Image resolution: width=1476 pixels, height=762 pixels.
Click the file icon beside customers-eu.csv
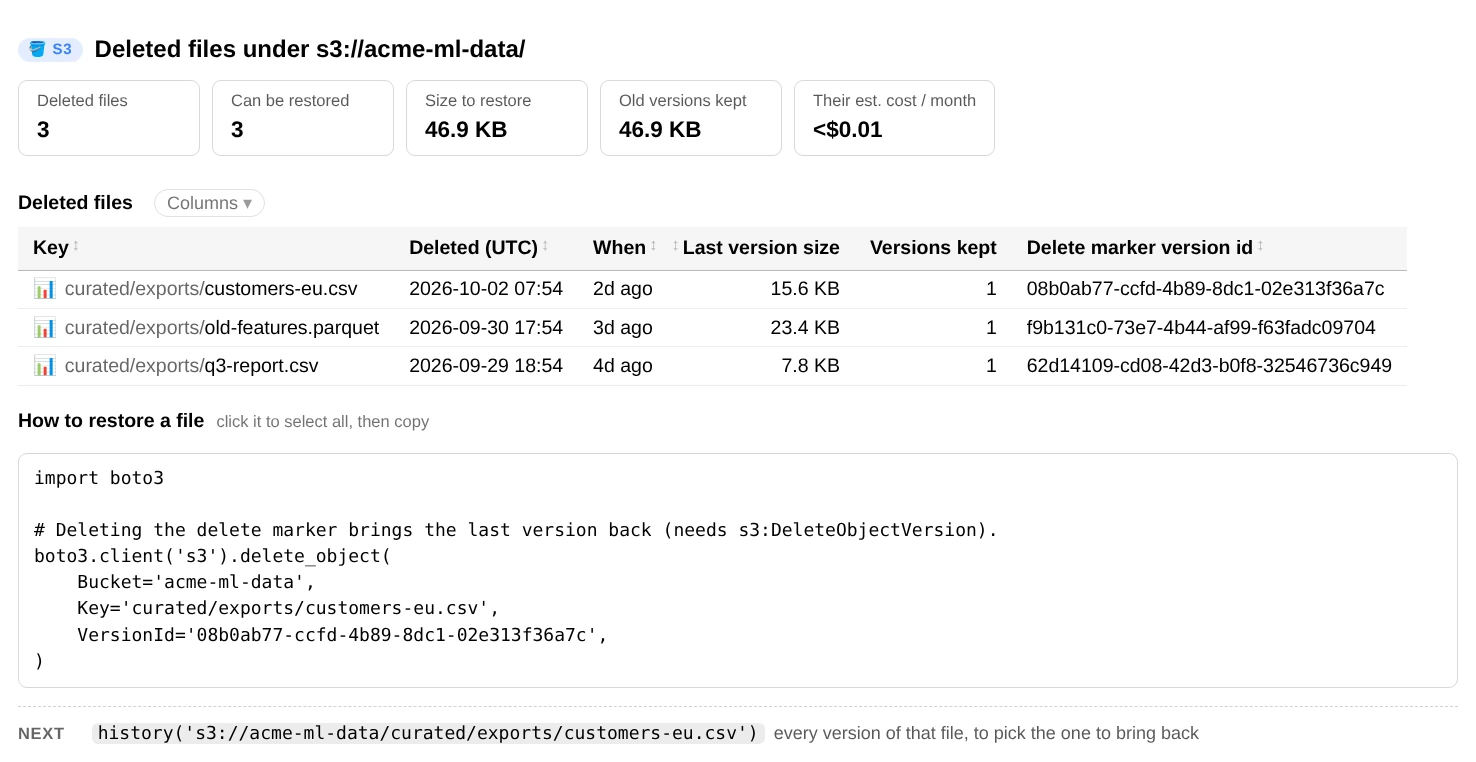tap(44, 289)
